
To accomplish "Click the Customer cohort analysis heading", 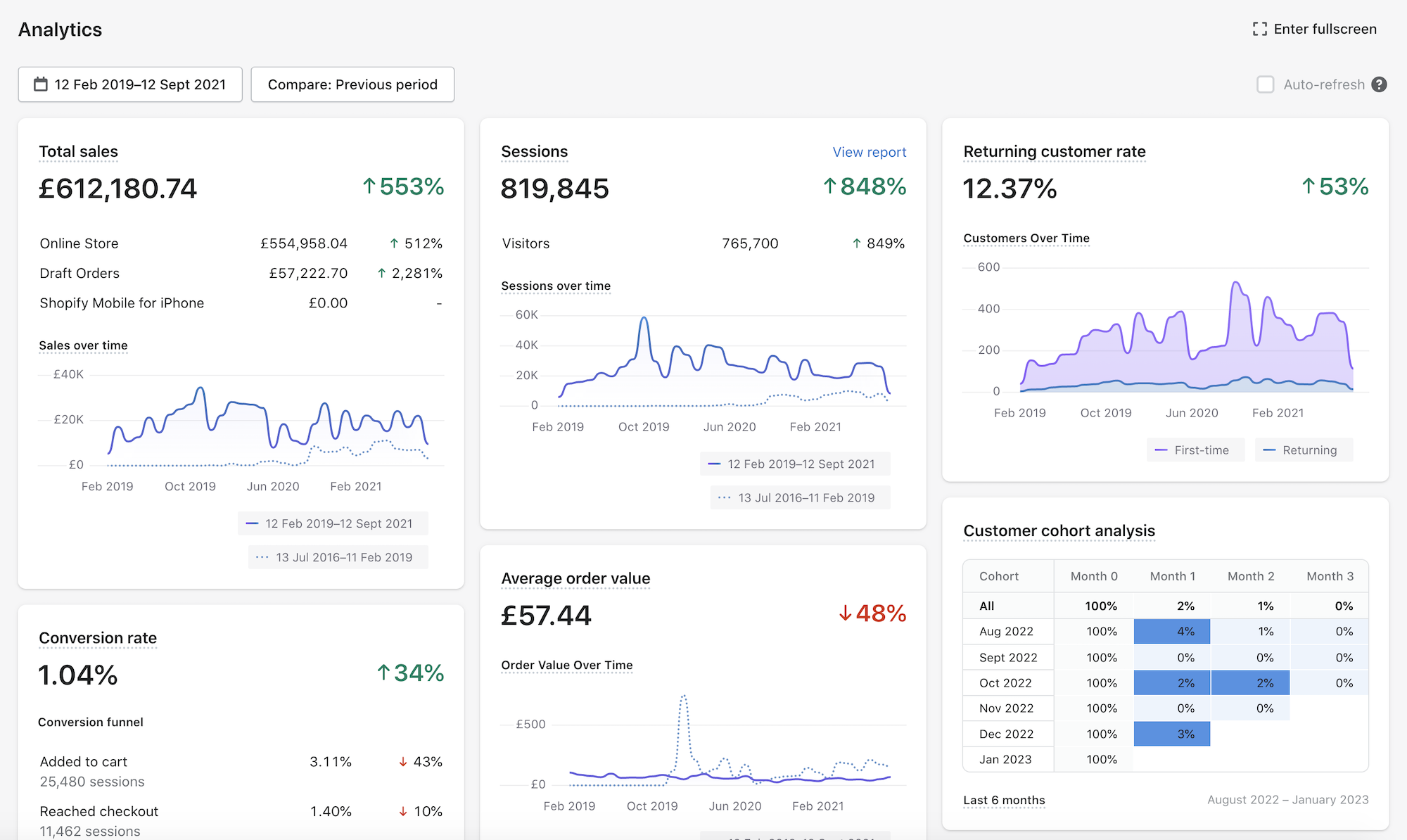I will [1059, 530].
